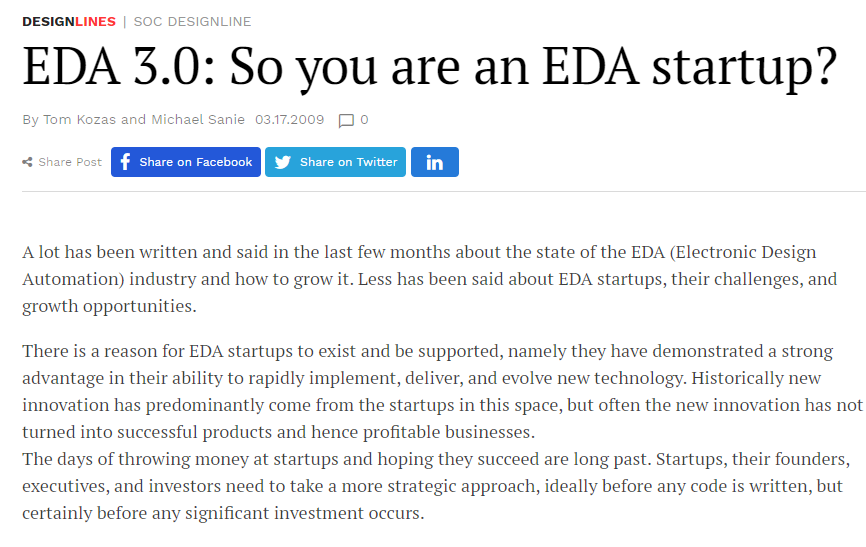Click the Facebook f logo icon

coord(125,162)
